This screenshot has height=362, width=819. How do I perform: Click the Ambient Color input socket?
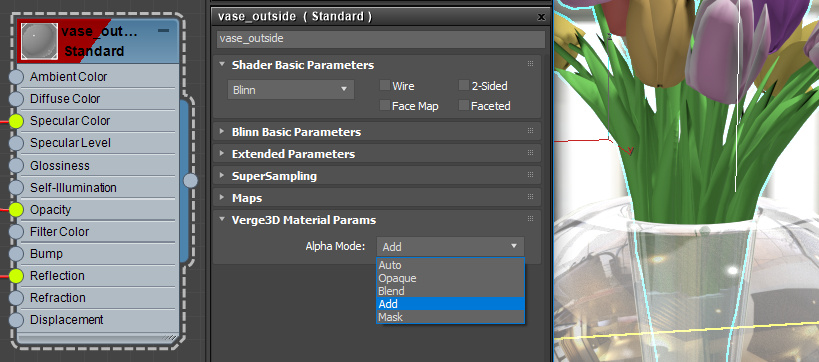coord(17,77)
